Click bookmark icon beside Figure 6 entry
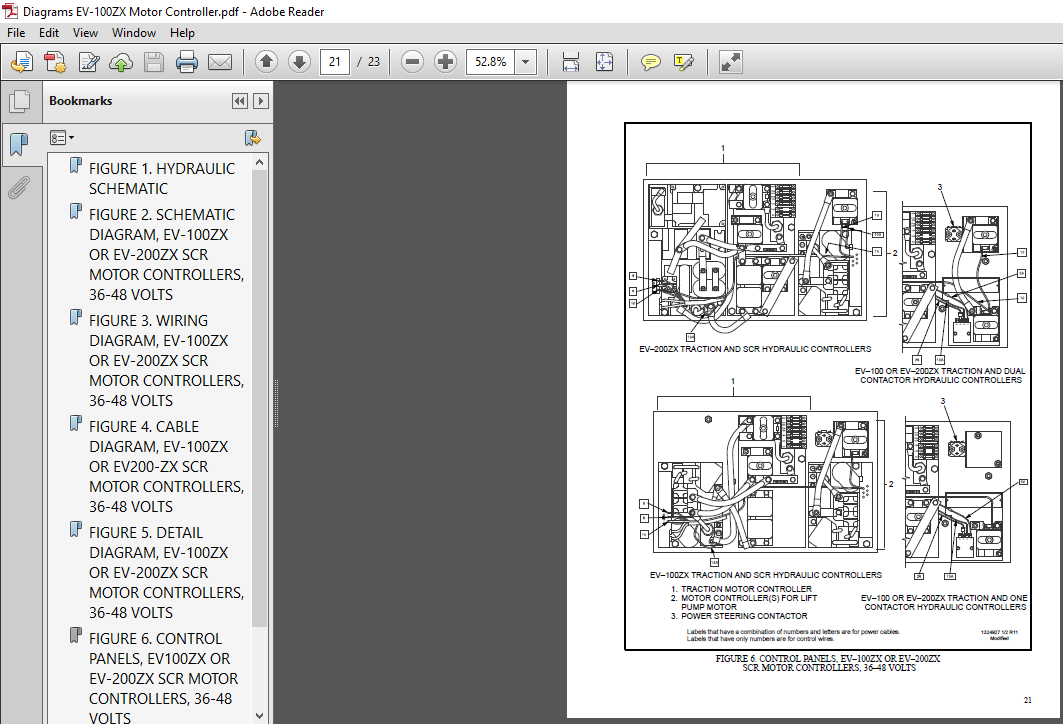1063x724 pixels. (x=76, y=635)
